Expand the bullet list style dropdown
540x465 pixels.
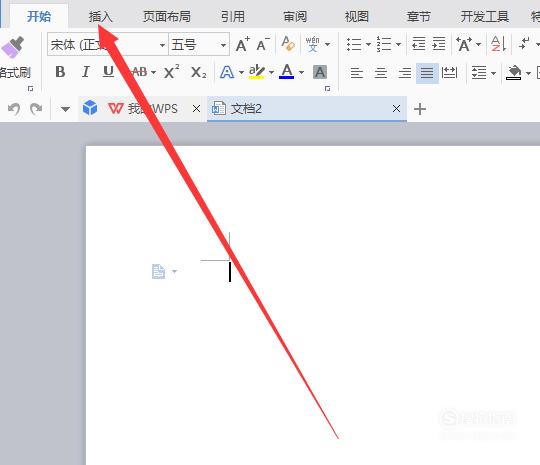click(368, 44)
